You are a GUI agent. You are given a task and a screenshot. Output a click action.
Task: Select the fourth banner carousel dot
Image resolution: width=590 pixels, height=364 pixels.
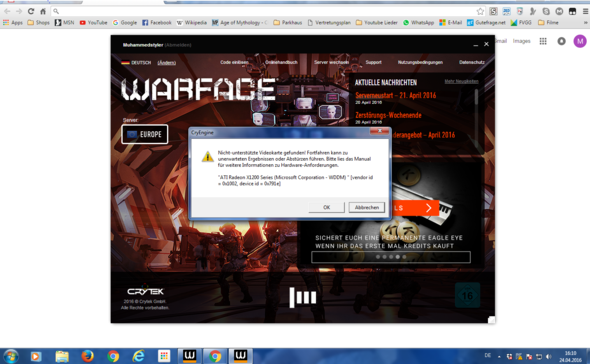coord(398,257)
